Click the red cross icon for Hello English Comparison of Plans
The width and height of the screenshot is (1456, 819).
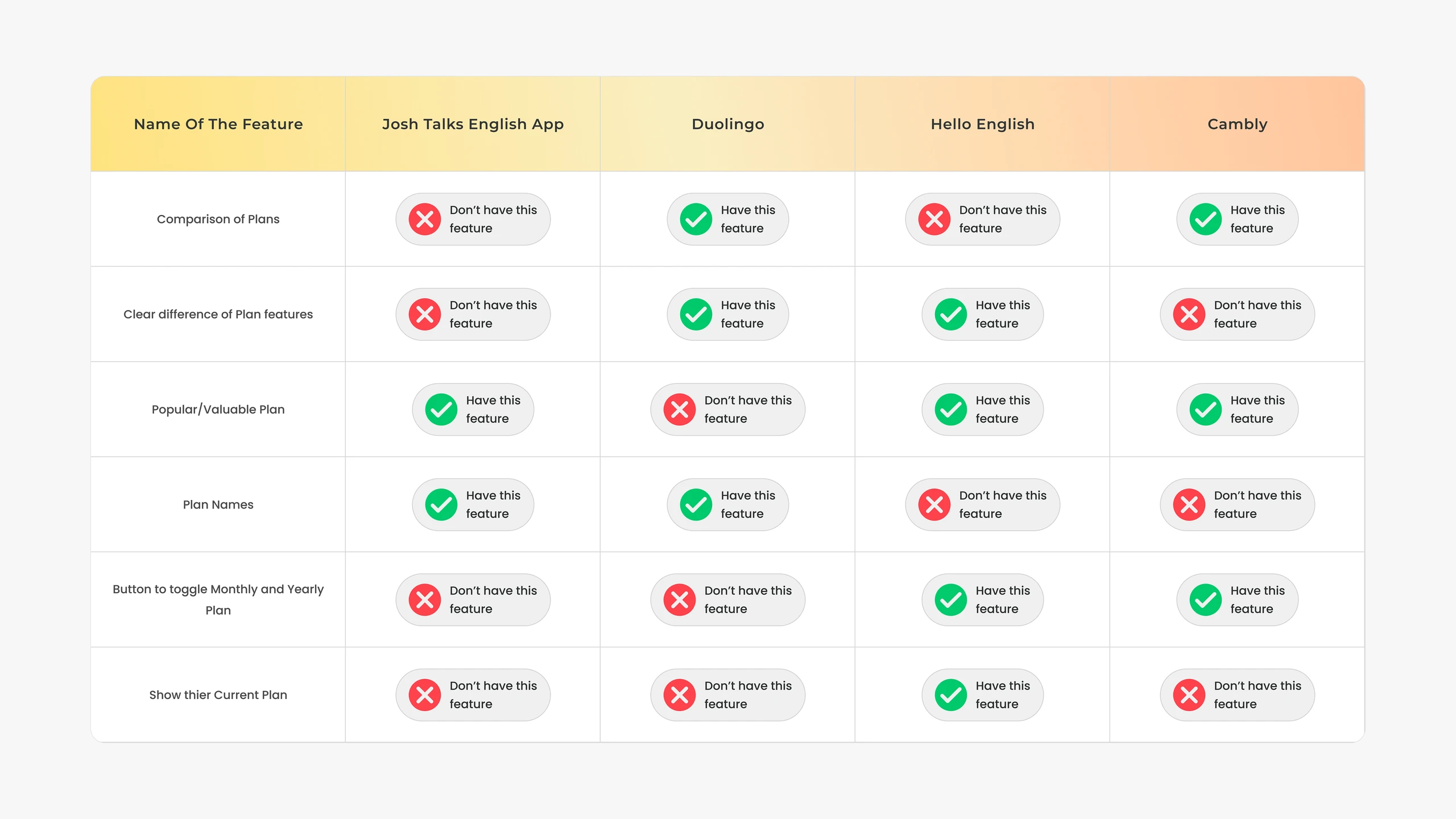(x=934, y=219)
